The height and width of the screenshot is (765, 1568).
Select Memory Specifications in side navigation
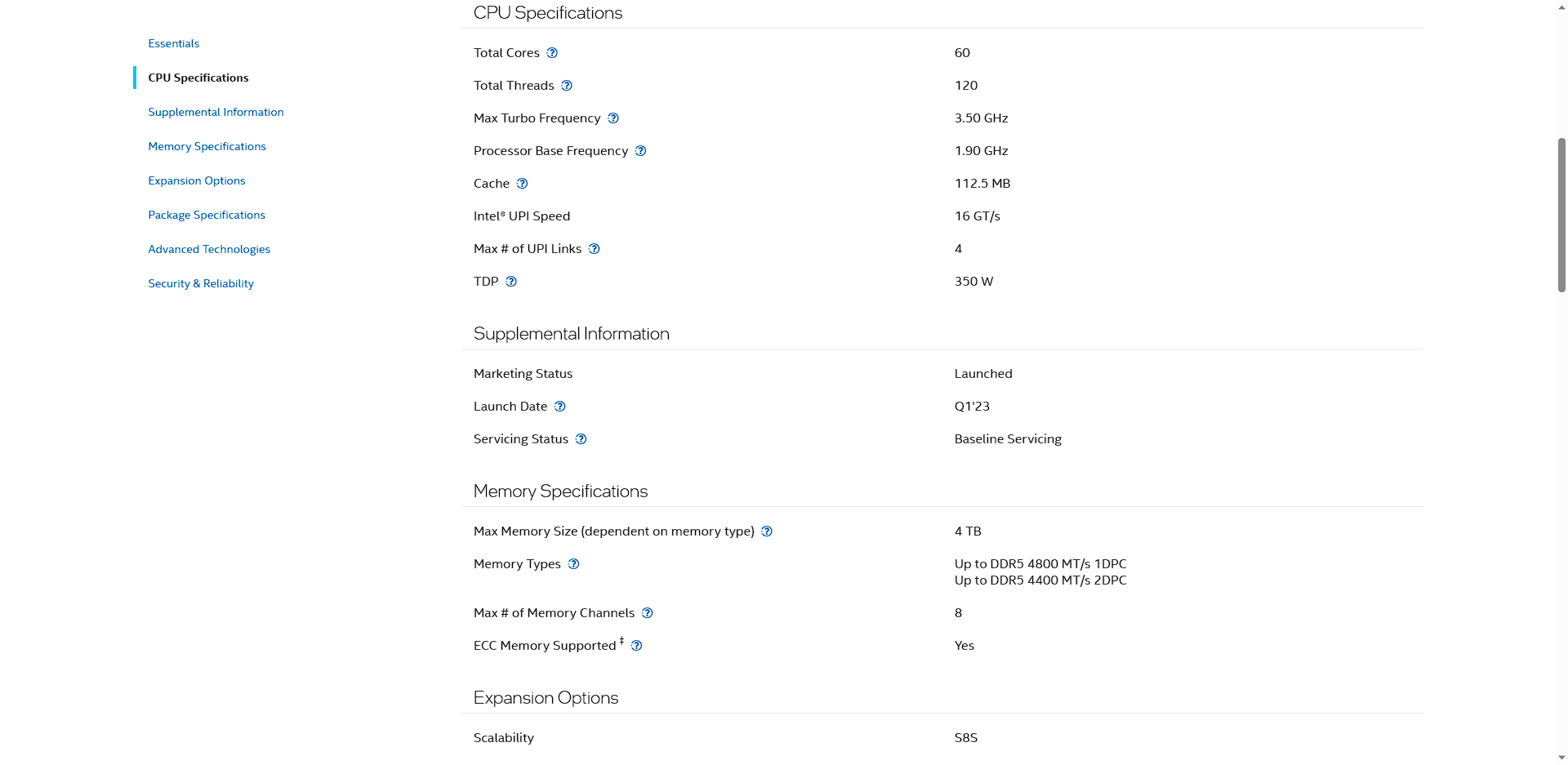click(x=207, y=146)
